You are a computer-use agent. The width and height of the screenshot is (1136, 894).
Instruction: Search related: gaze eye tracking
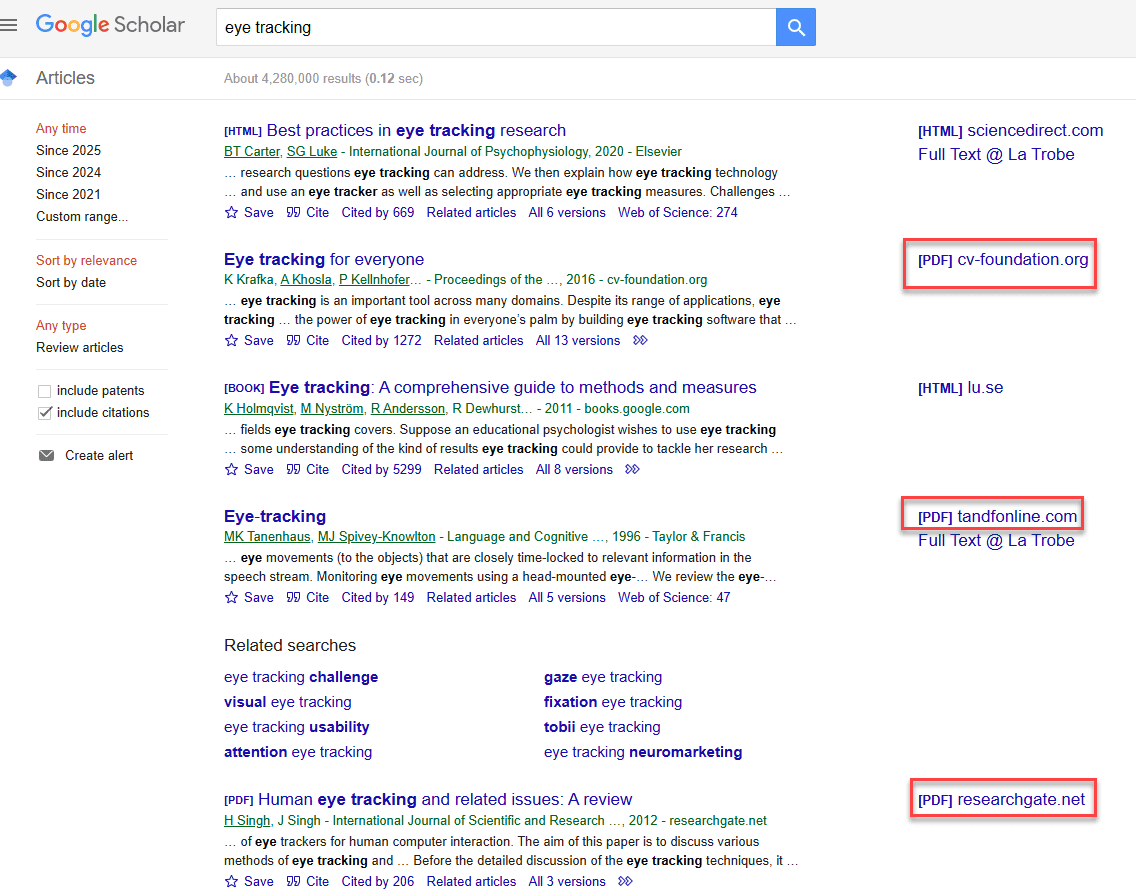point(603,677)
